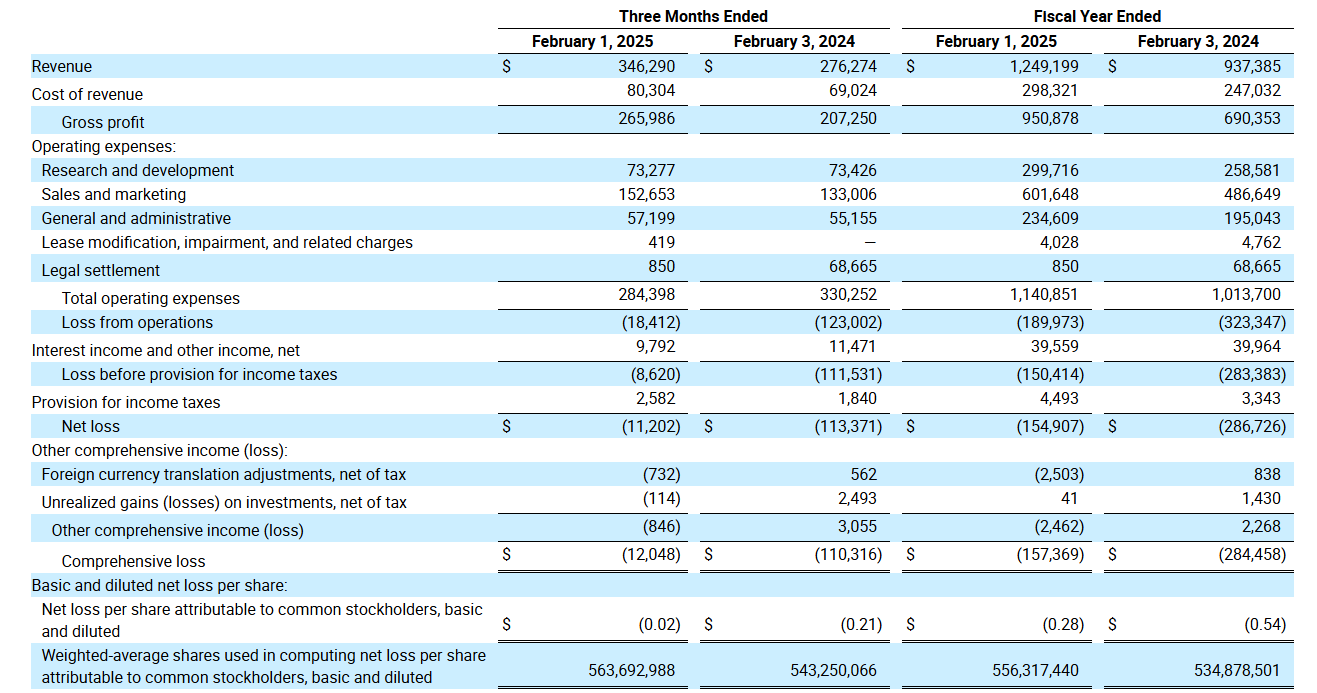Click weighted-average shares 563,692,988
This screenshot has height=693, width=1317.
pyautogui.click(x=631, y=670)
